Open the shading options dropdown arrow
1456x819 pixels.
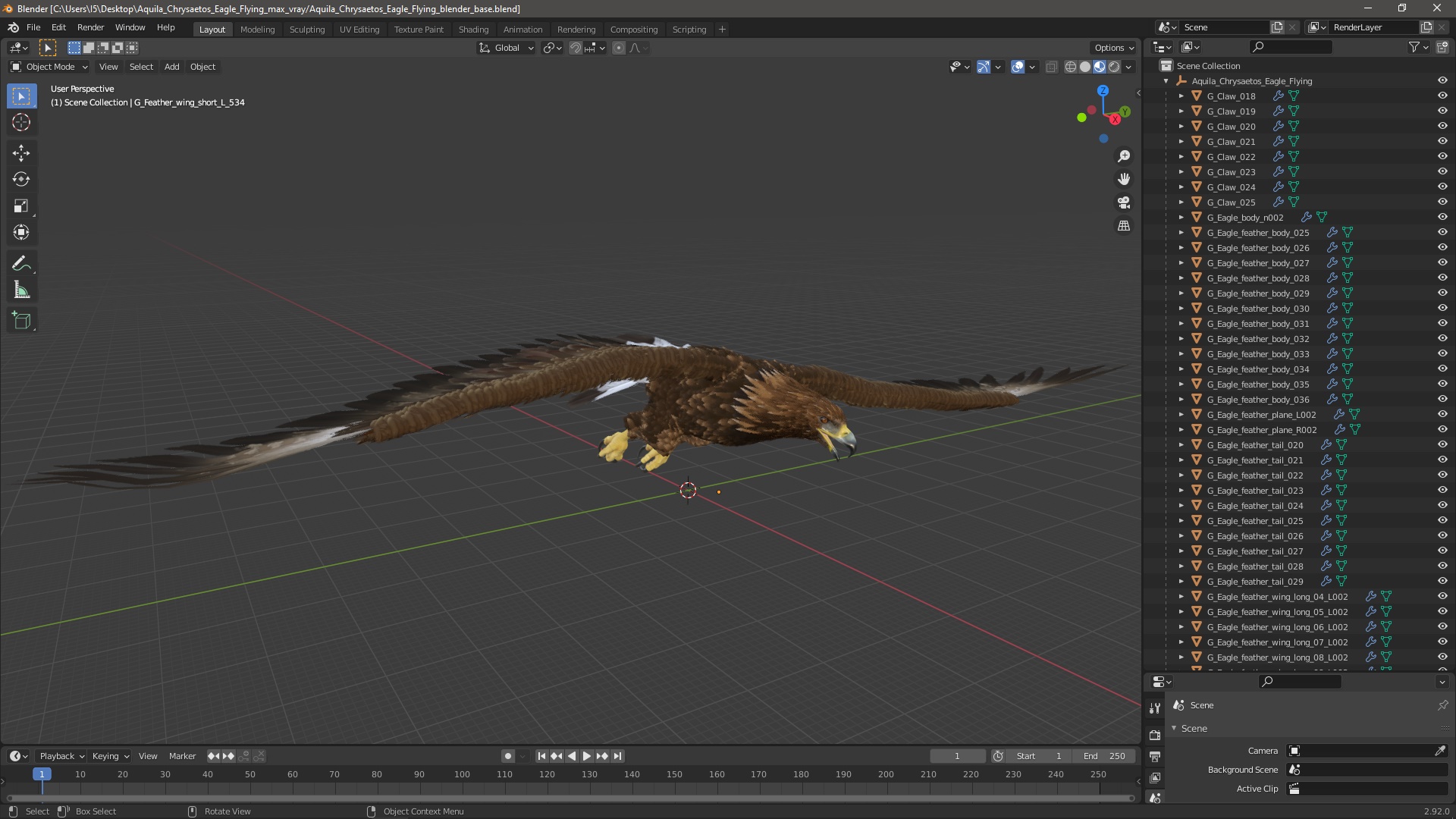[x=1128, y=67]
